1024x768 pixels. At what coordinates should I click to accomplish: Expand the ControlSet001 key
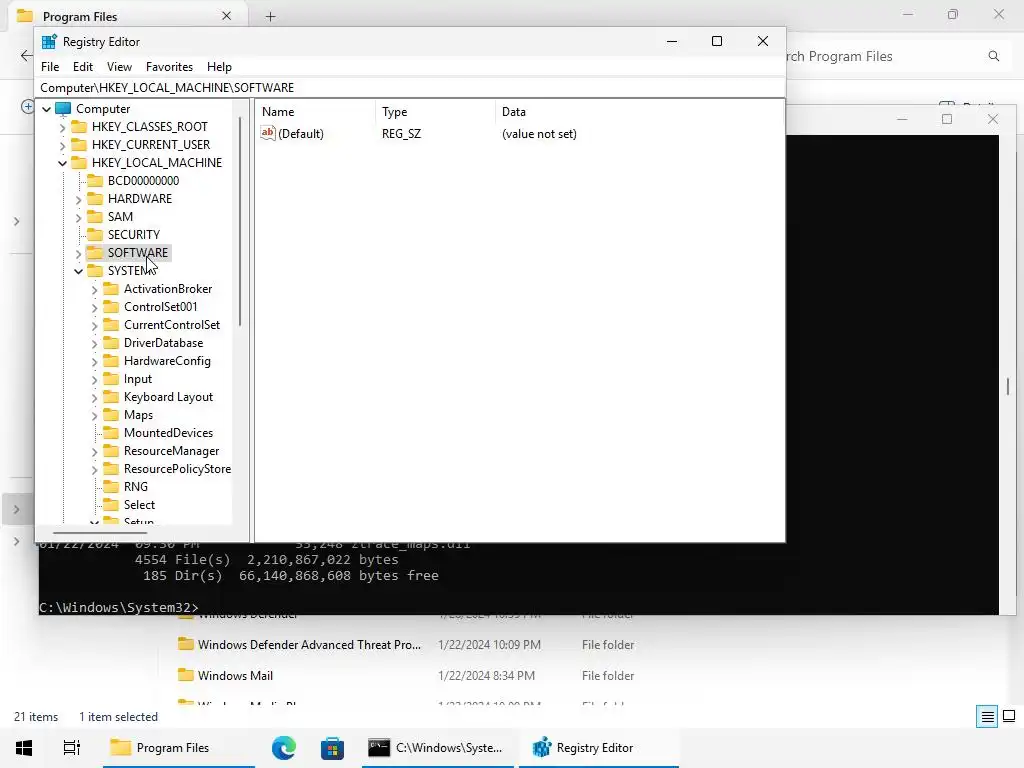[95, 308]
